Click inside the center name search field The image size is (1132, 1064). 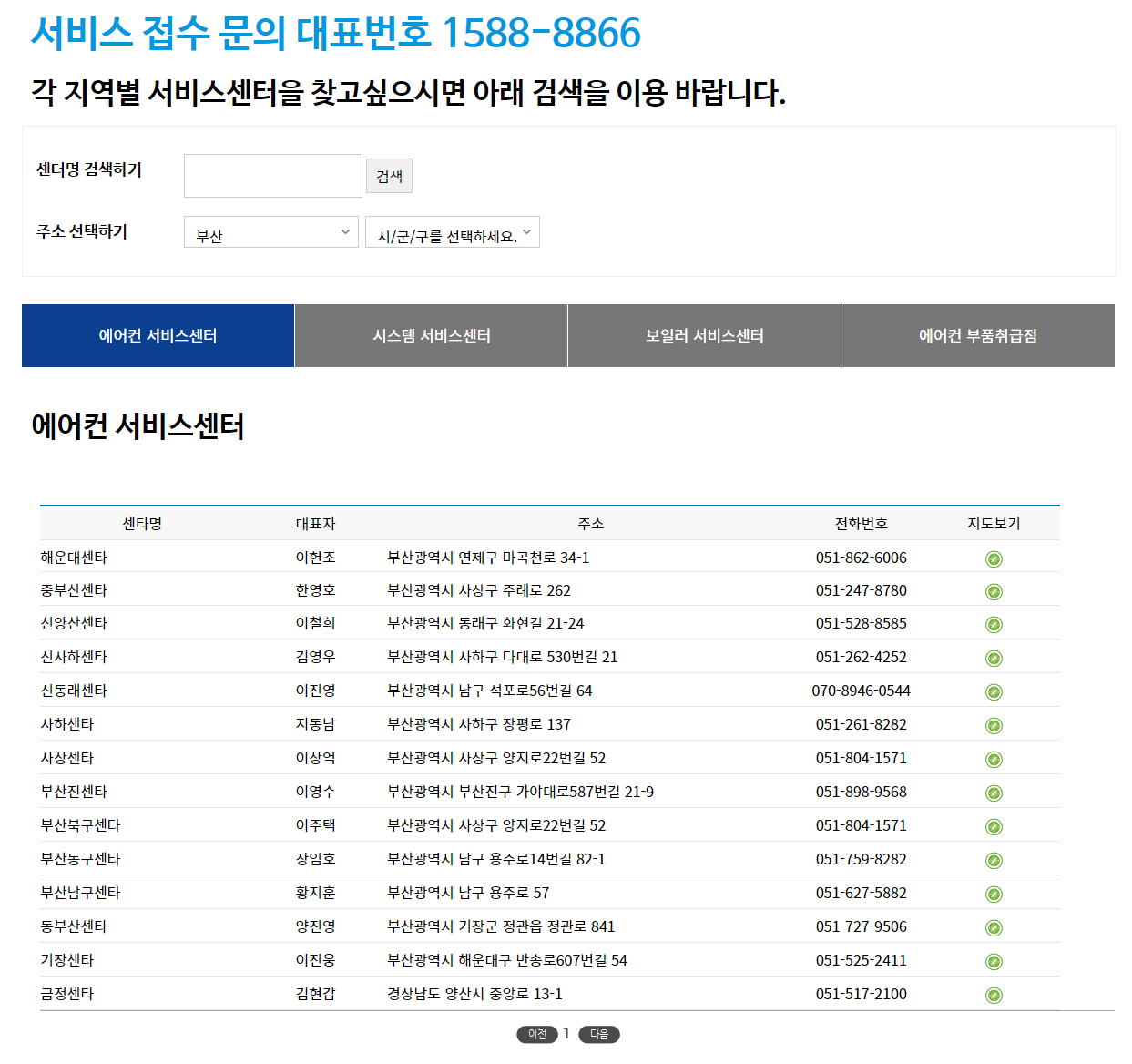[x=272, y=175]
